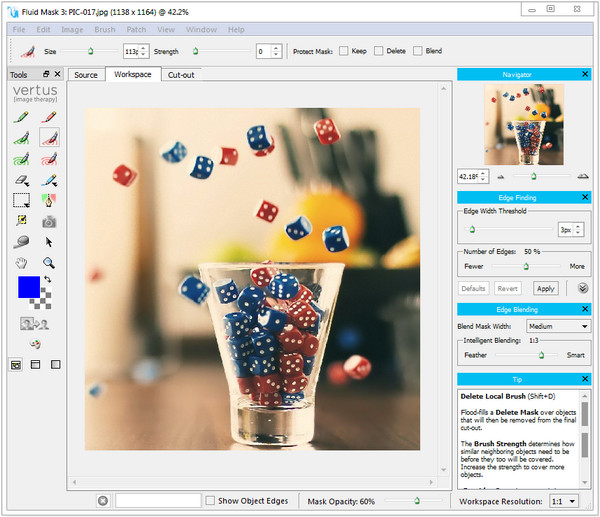600x517 pixels.
Task: Select the red Delete brush tool
Action: click(47, 117)
